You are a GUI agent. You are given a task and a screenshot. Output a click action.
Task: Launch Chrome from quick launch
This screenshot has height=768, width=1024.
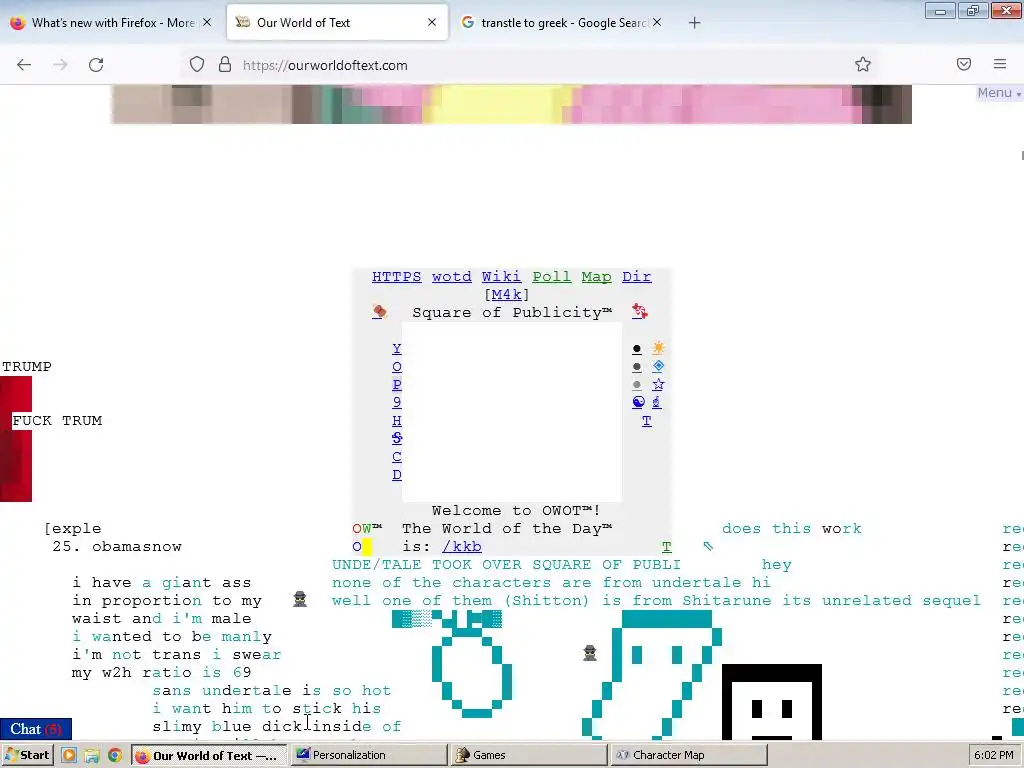tap(115, 756)
